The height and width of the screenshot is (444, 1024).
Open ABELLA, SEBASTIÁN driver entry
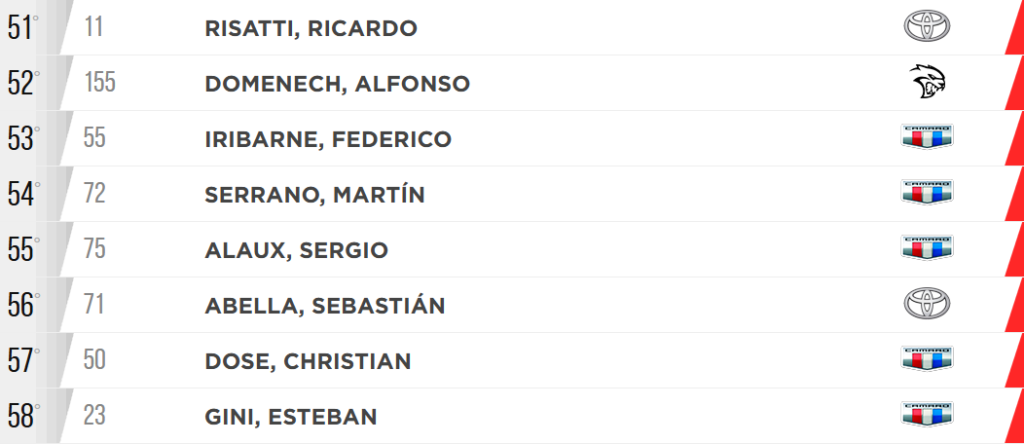tap(325, 305)
